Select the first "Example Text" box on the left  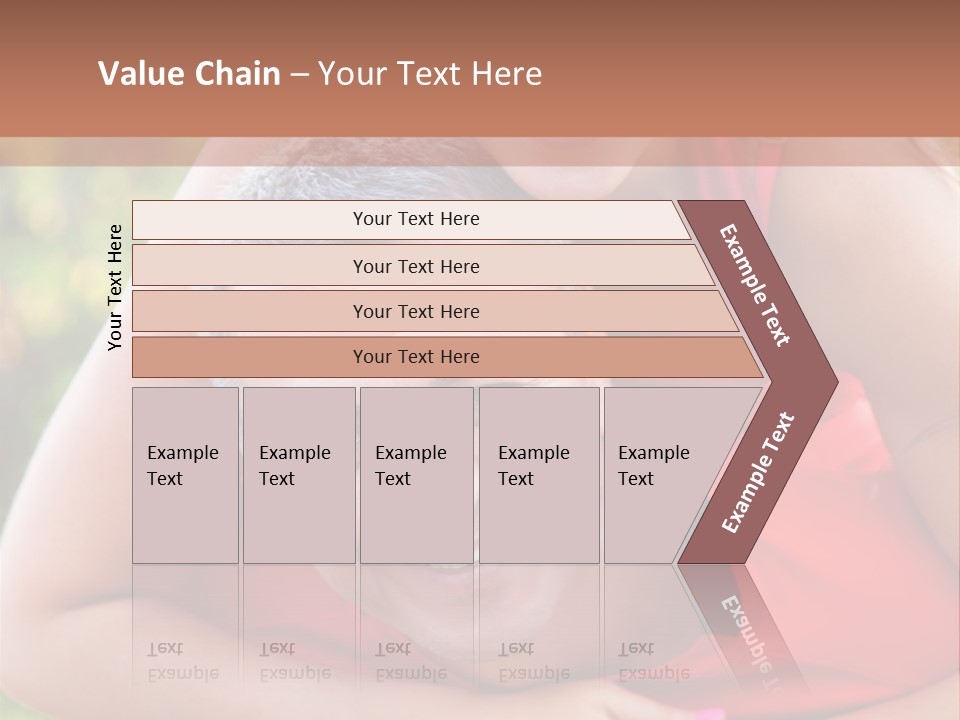coord(184,466)
